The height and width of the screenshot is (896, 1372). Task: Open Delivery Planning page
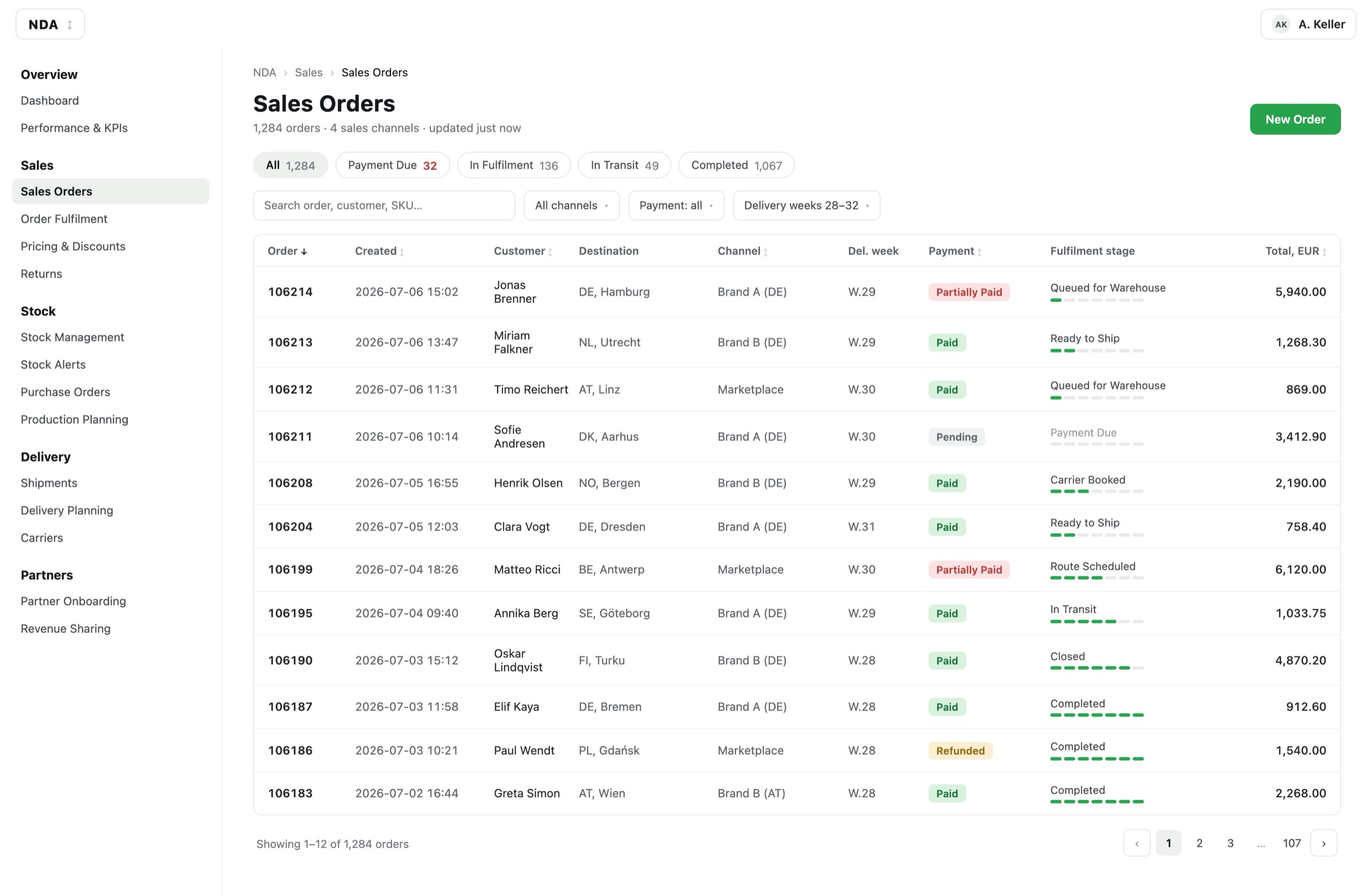[x=67, y=510]
